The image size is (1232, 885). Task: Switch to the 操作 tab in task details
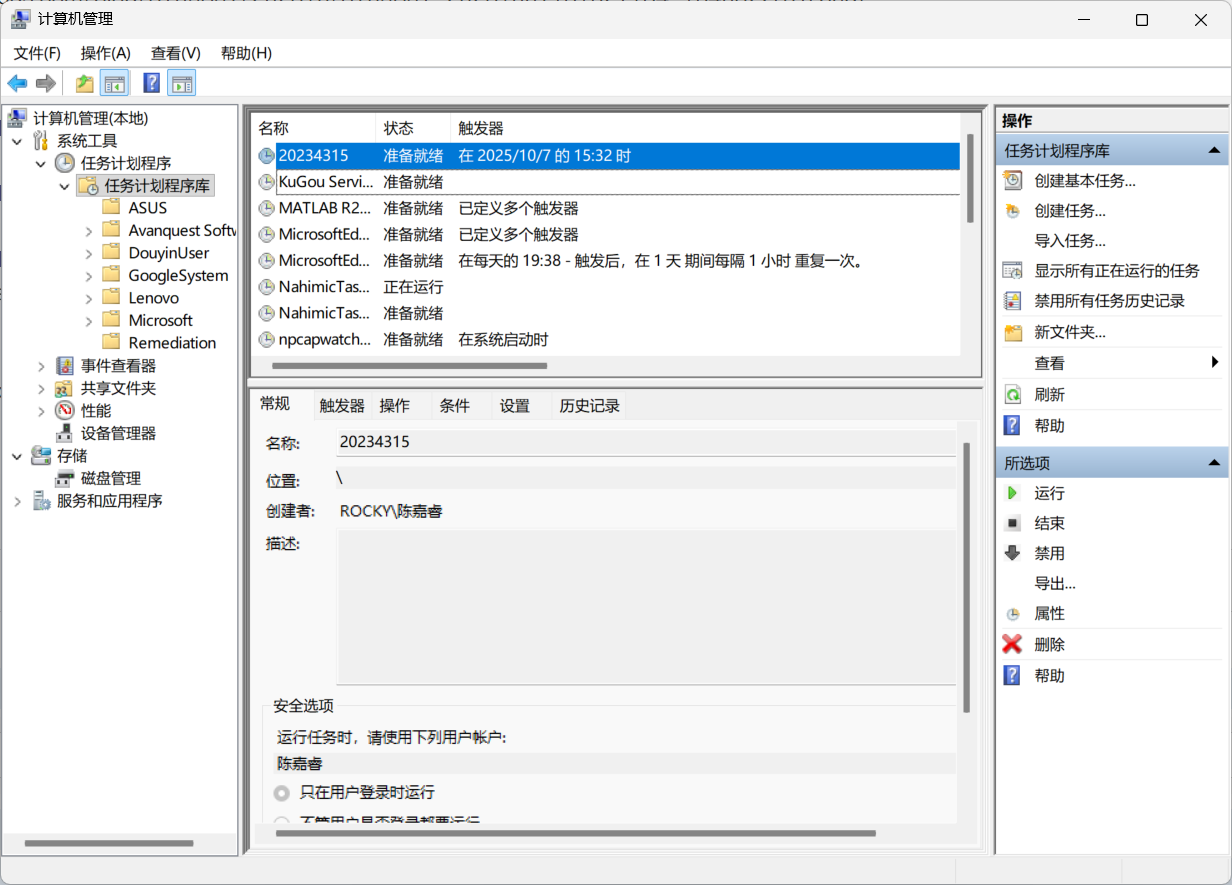(x=395, y=405)
